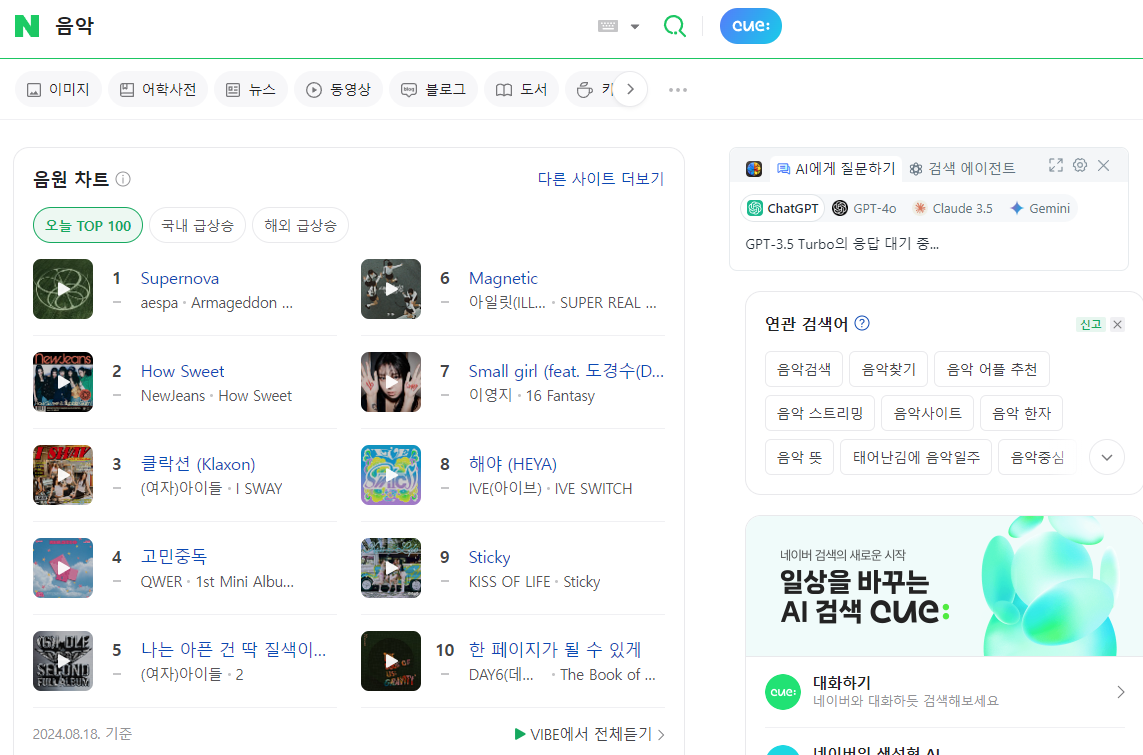Choose the Claude 3.5 model option
Image resolution: width=1143 pixels, height=755 pixels.
click(x=953, y=208)
